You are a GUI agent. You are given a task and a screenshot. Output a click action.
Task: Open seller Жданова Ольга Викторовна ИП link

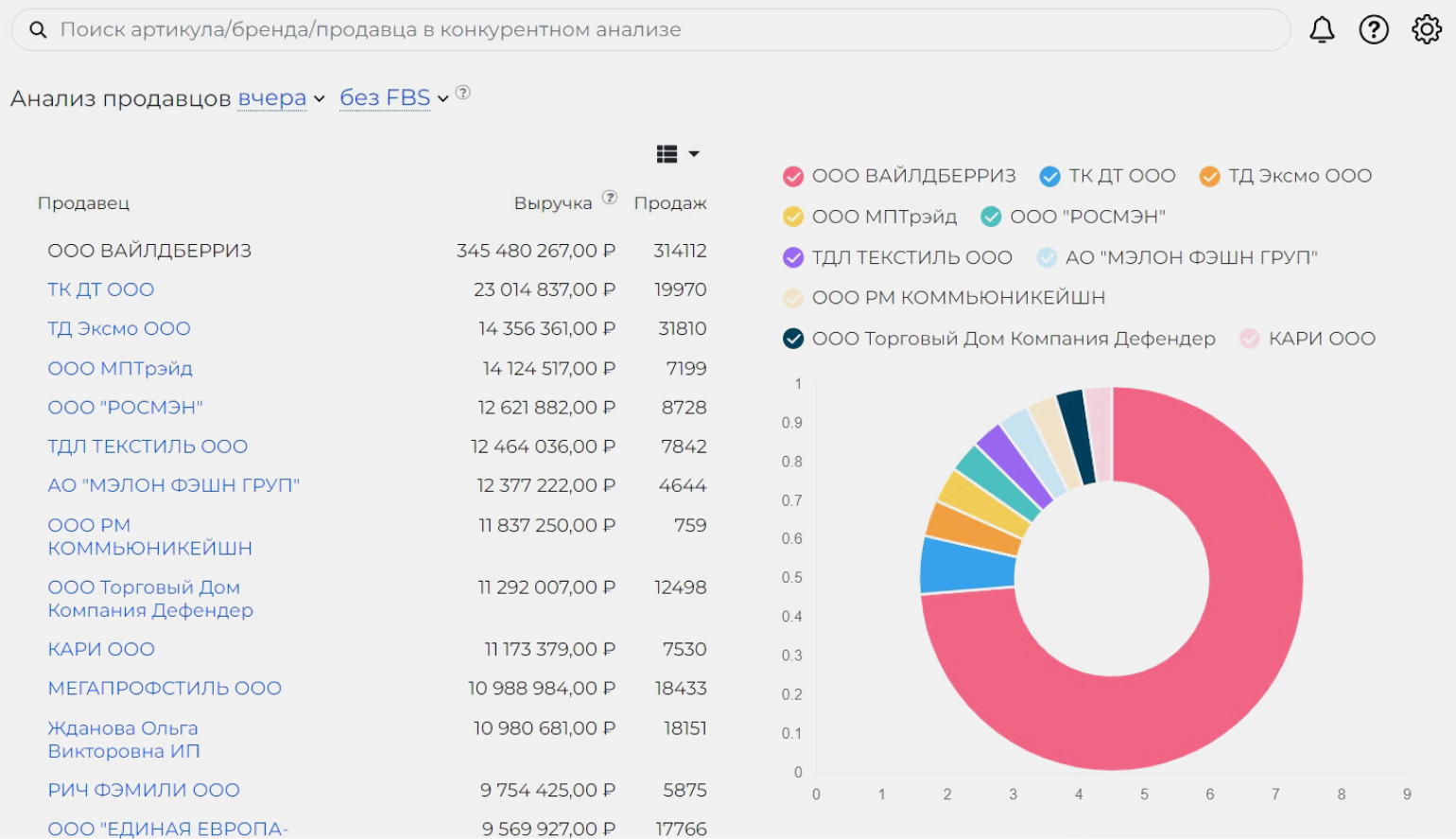(124, 740)
